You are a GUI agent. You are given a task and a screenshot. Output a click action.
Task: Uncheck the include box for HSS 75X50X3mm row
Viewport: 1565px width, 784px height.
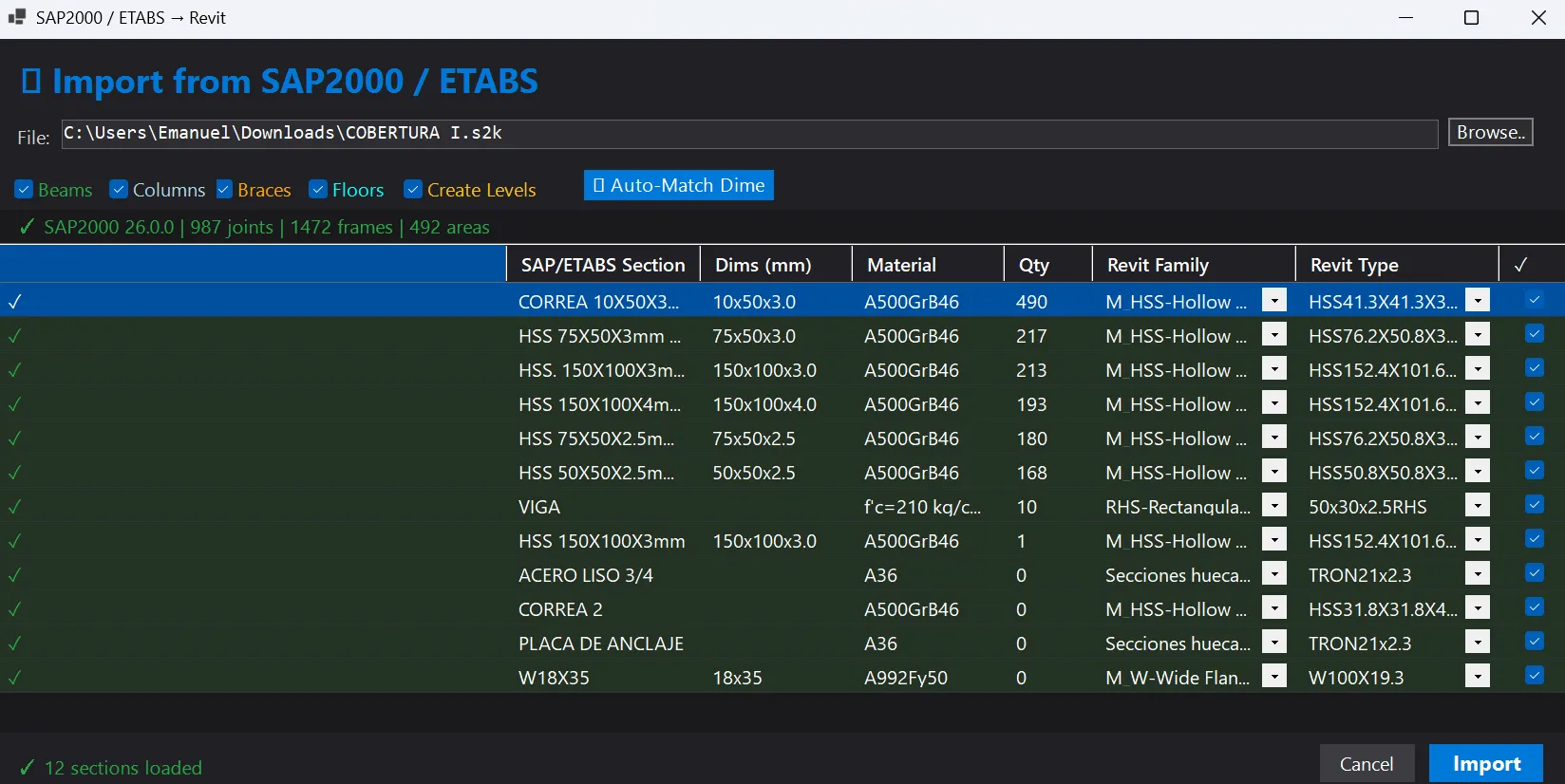coord(1535,334)
